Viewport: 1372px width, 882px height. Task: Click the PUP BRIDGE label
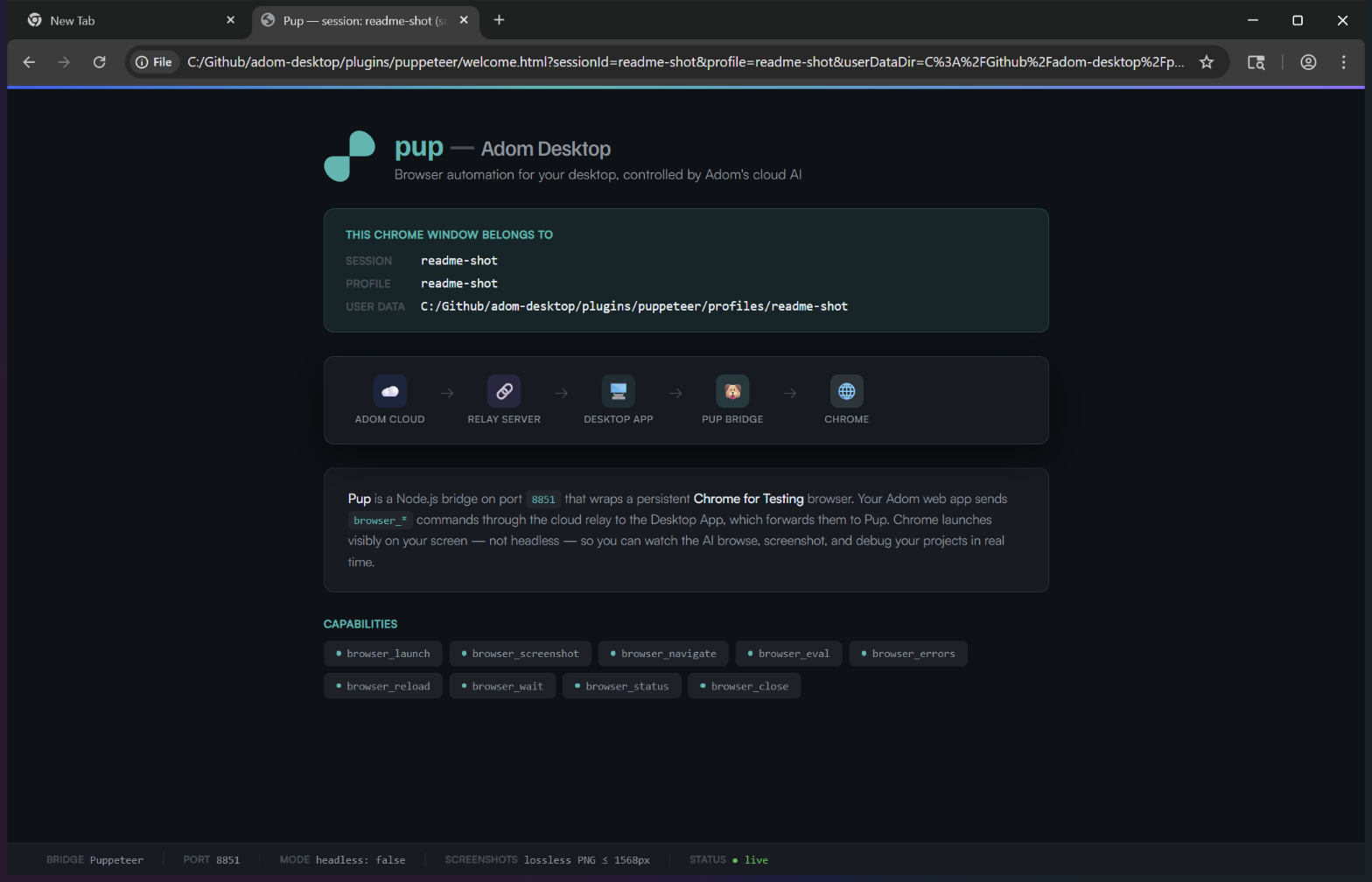click(x=732, y=419)
